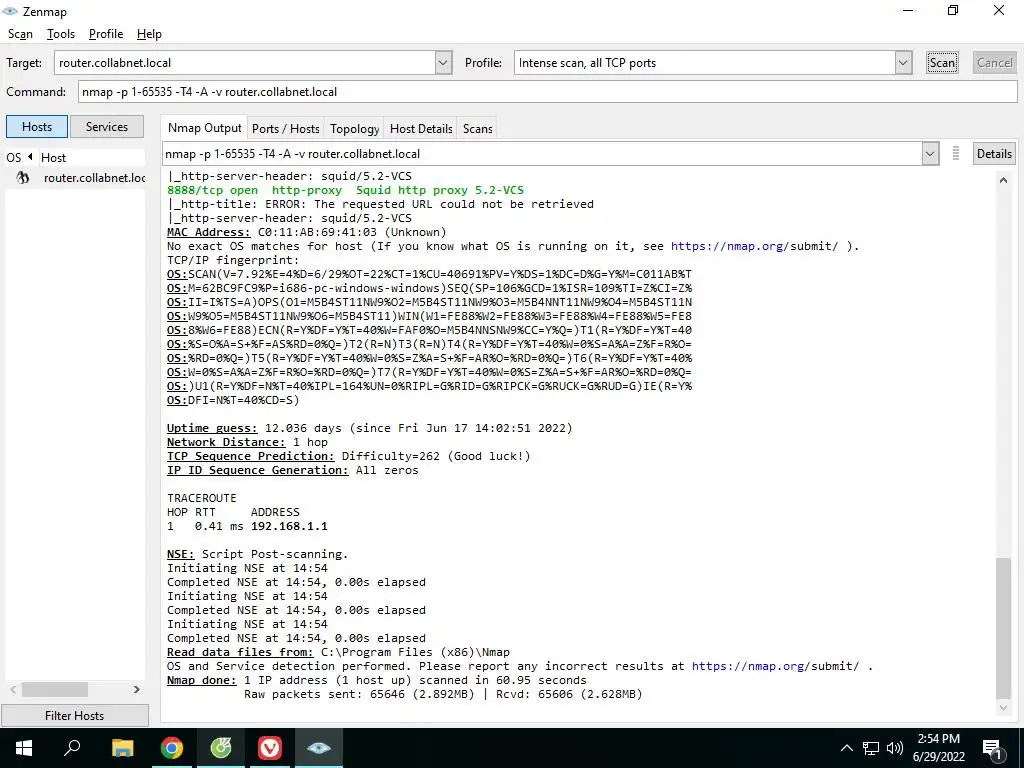
Task: Select the Hosts toggle button
Action: pos(37,127)
